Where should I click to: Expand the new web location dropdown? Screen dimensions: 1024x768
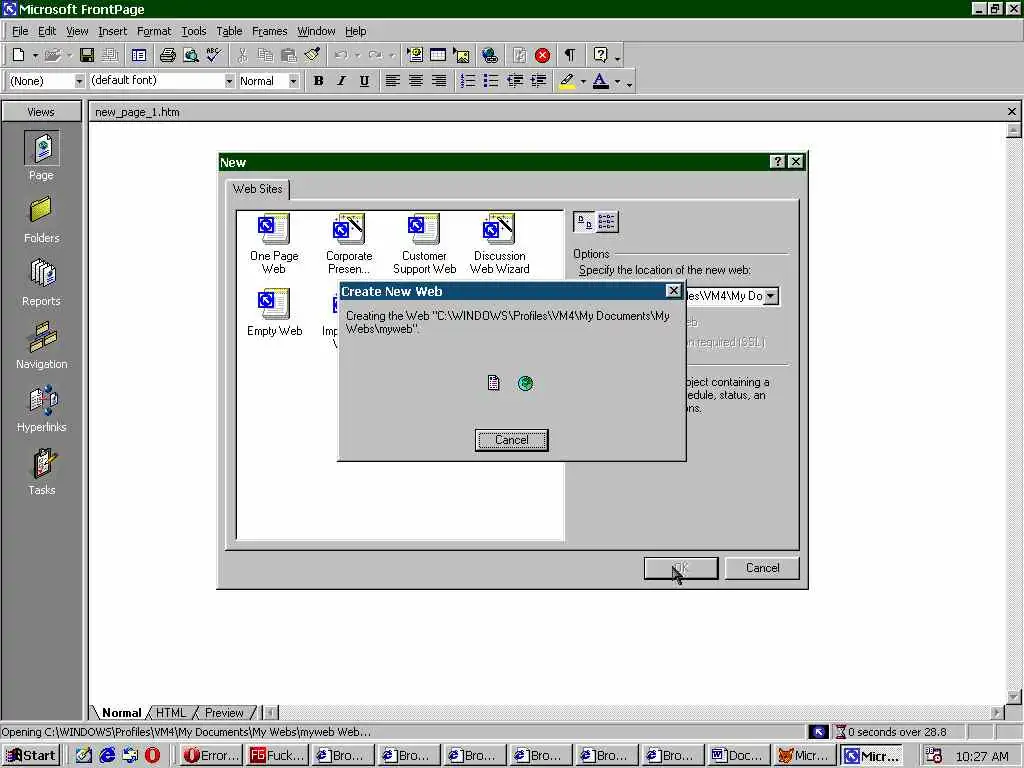click(x=771, y=296)
